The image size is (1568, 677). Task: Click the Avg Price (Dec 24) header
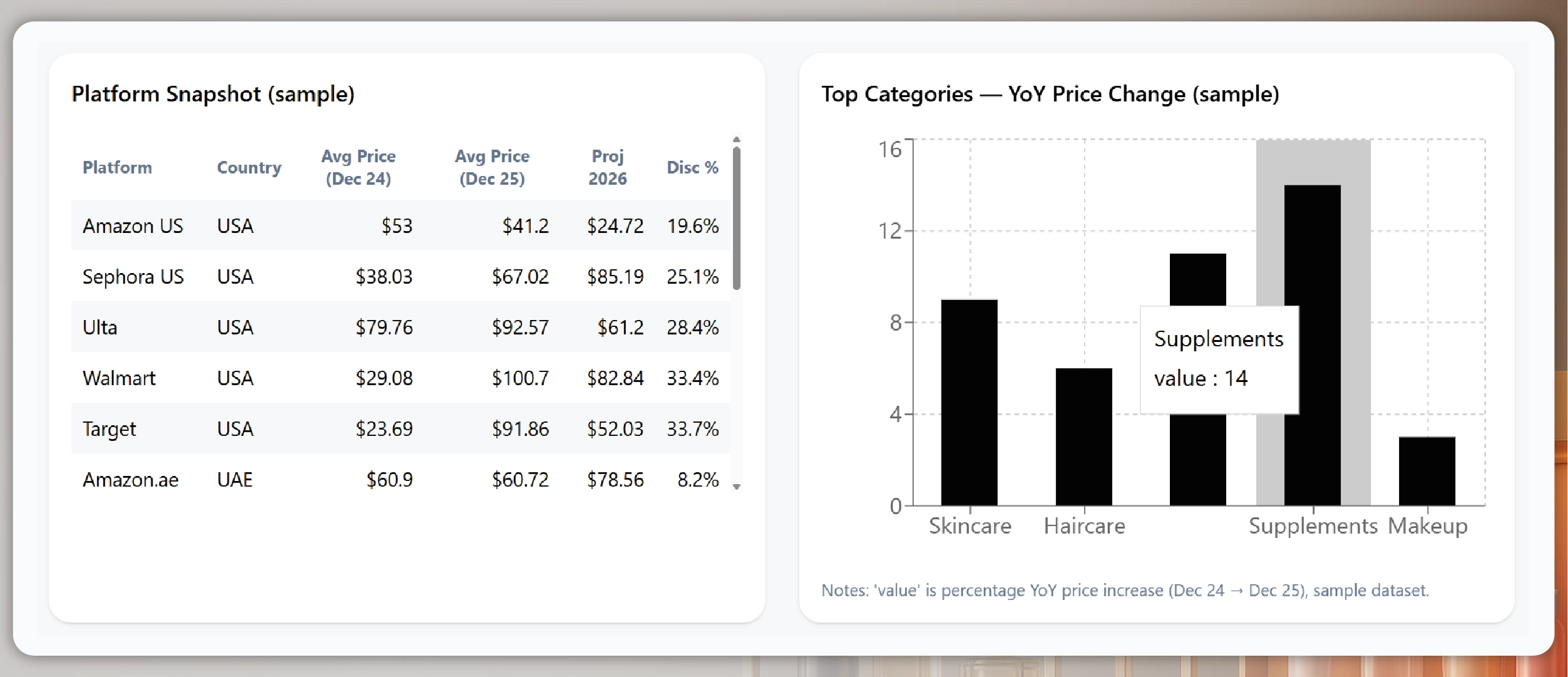[x=359, y=167]
